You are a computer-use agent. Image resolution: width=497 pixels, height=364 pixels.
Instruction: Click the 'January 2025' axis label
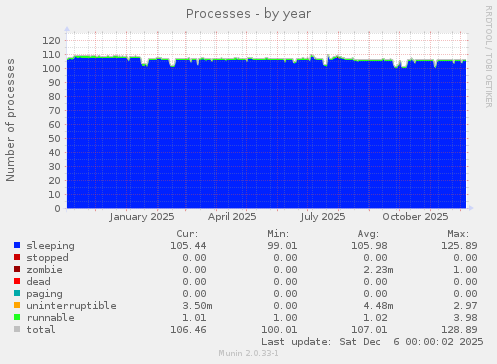tap(142, 217)
